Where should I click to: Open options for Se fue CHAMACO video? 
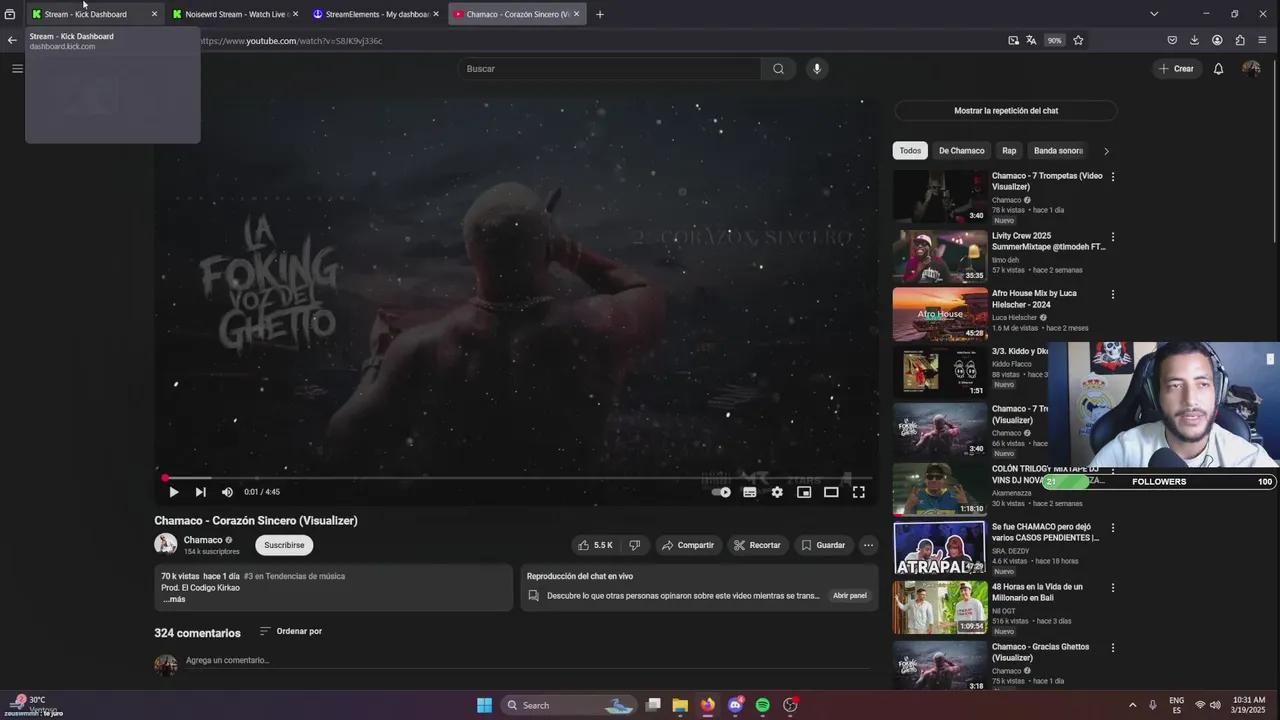tap(1113, 528)
